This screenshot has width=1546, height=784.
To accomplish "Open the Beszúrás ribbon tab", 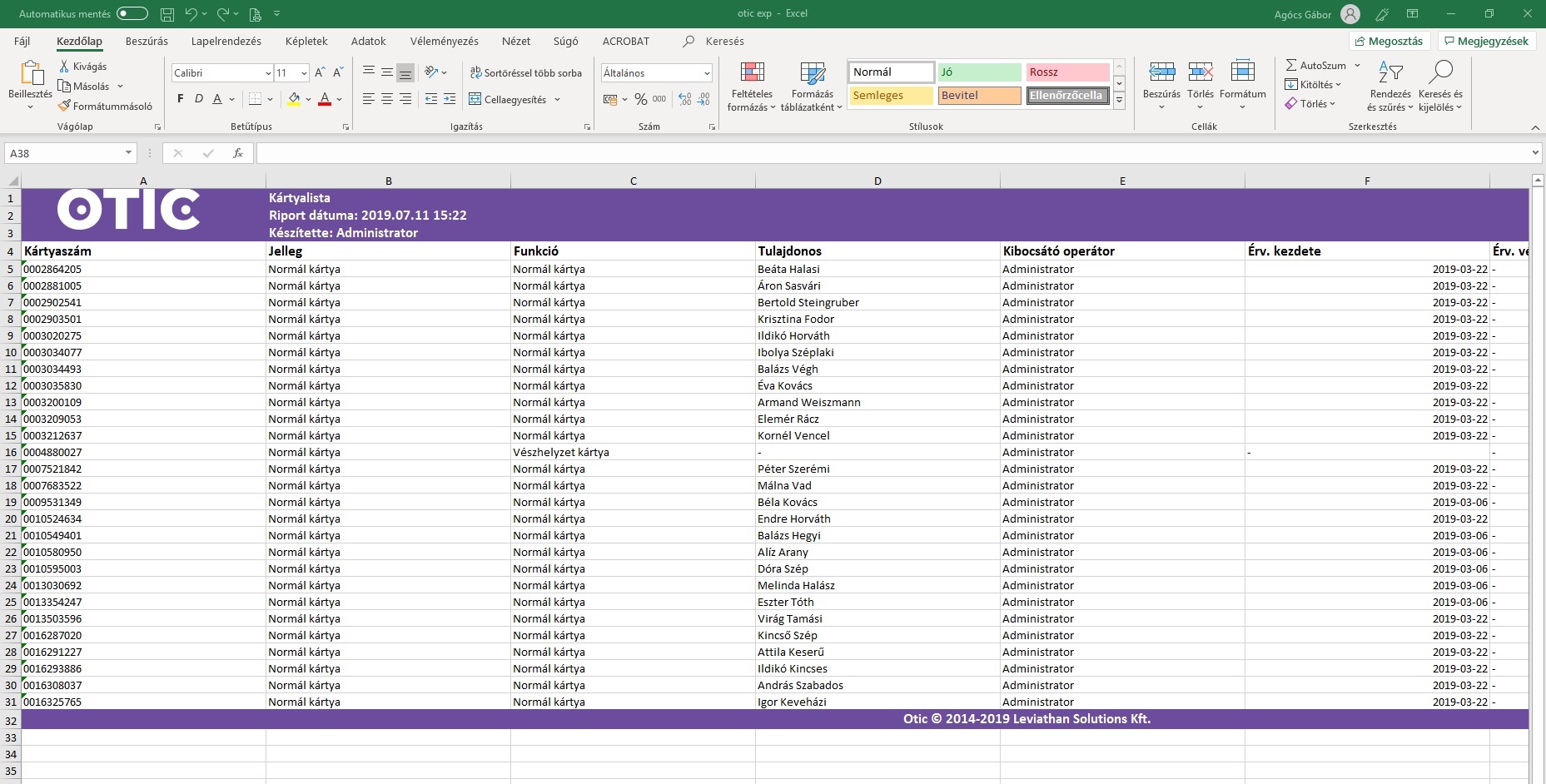I will pyautogui.click(x=147, y=41).
